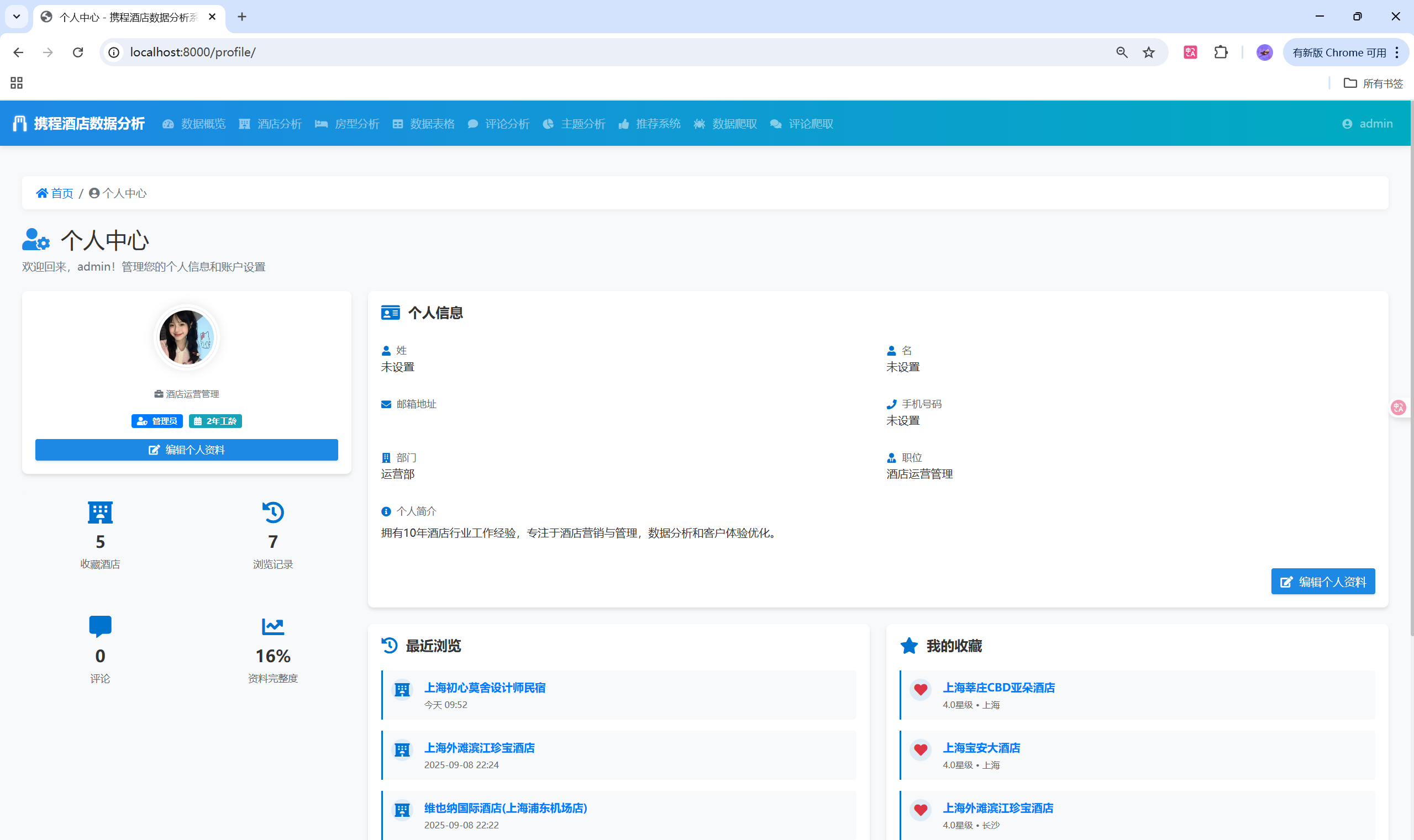Click the building icon beside 上海外滩滨江珍宝酒店 in recent views

tap(402, 749)
